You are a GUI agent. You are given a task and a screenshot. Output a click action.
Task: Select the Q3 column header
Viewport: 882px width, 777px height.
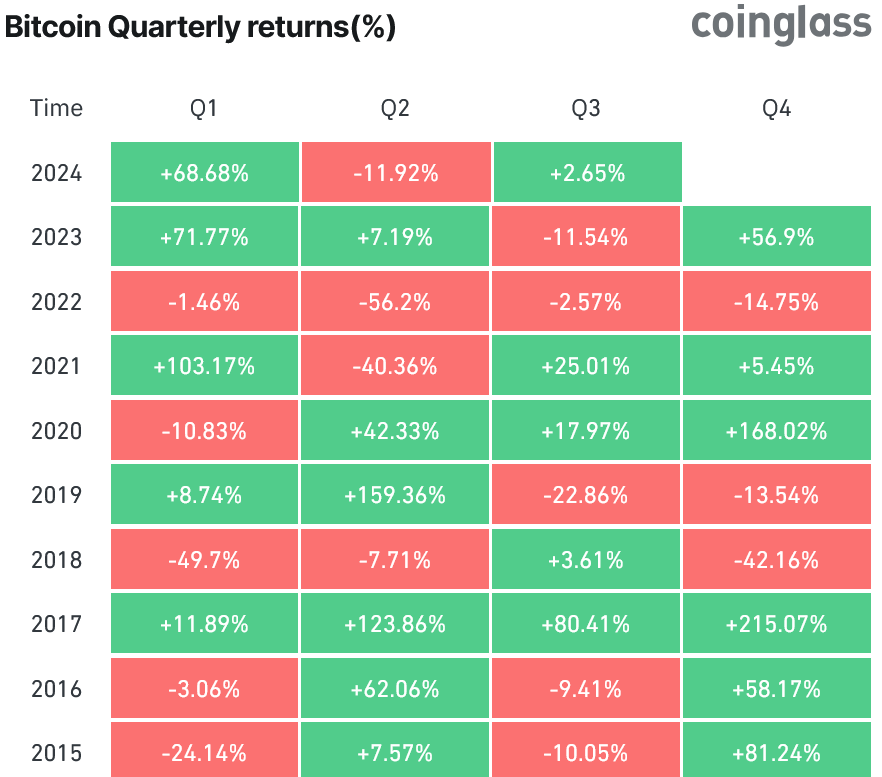(586, 108)
